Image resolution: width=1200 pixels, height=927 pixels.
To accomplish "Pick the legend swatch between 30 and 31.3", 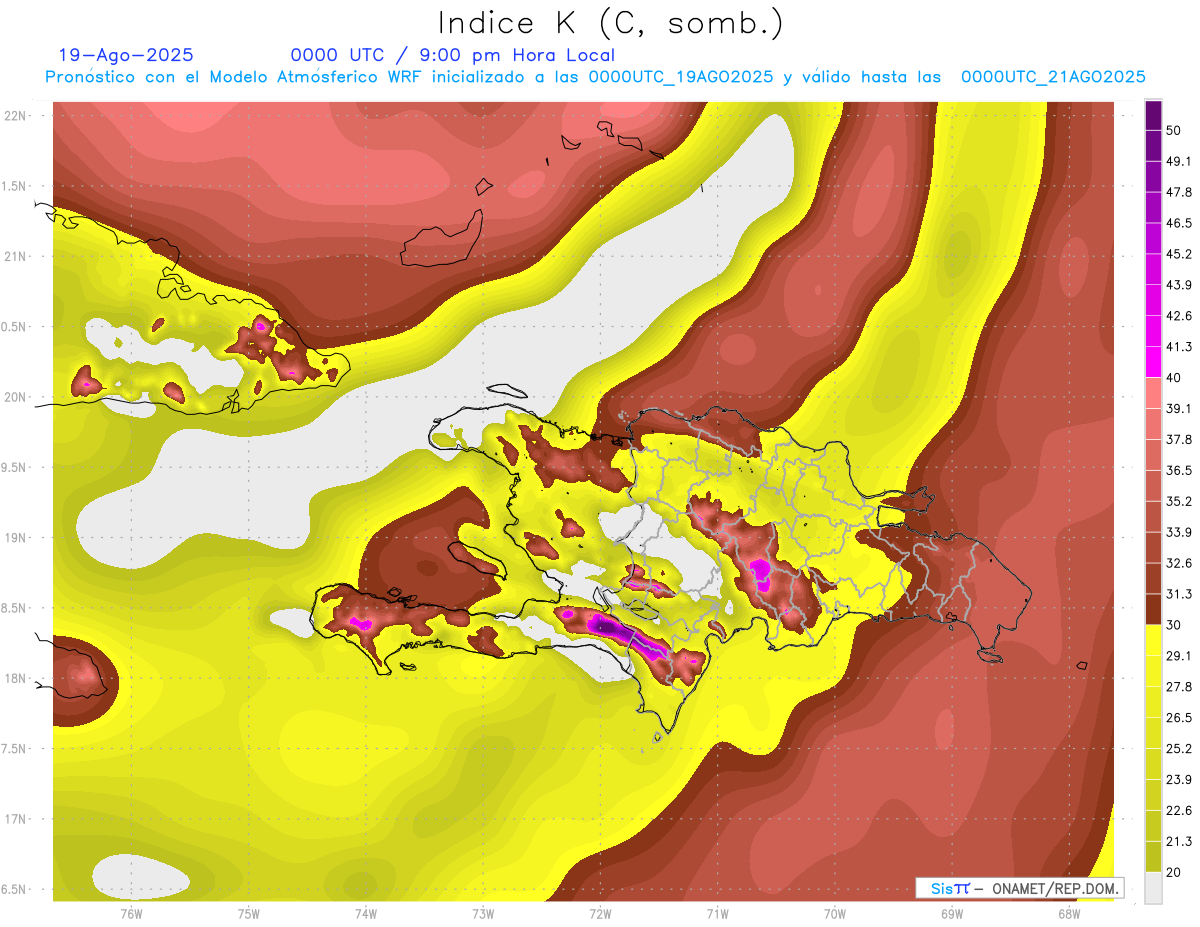I will (x=1153, y=608).
